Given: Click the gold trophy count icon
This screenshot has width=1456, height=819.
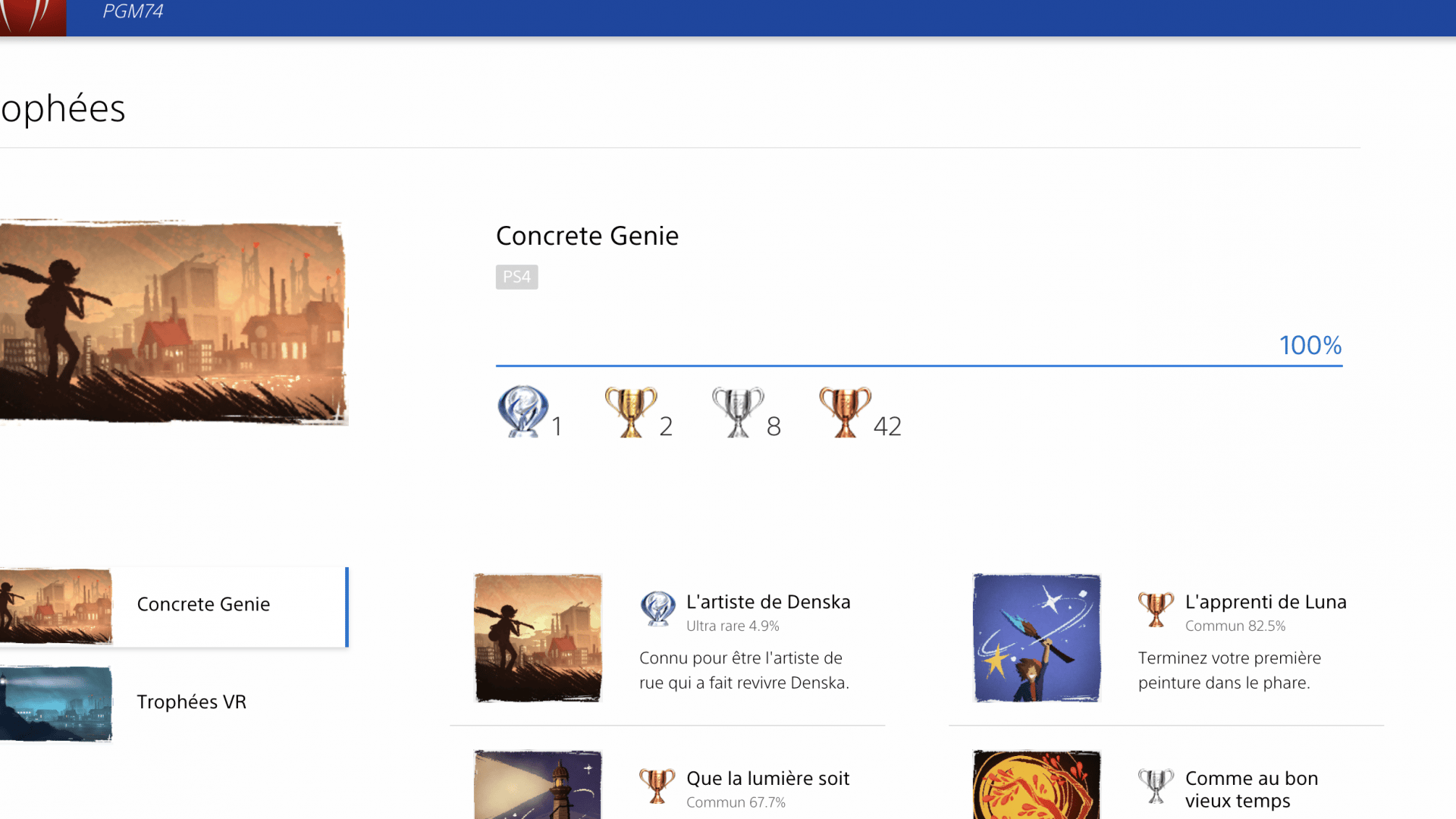Looking at the screenshot, I should pyautogui.click(x=630, y=412).
